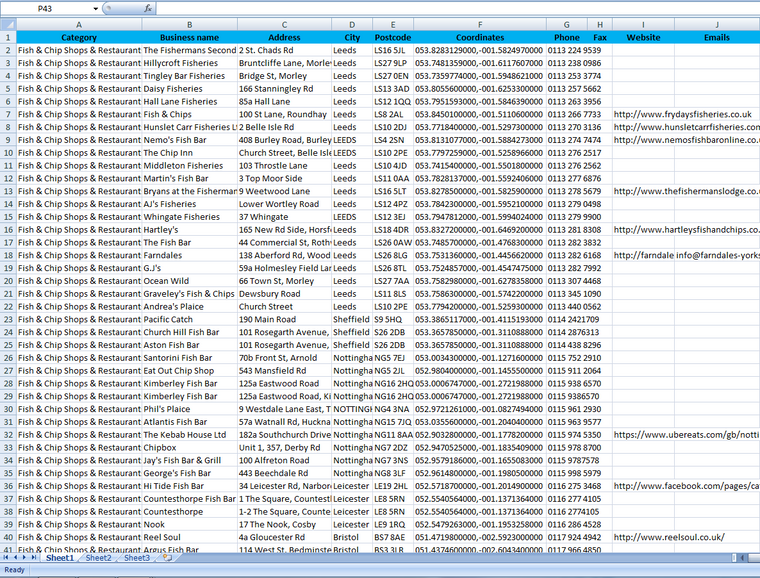
Task: Click the BS7 8AE postcode cell
Action: [x=393, y=537]
